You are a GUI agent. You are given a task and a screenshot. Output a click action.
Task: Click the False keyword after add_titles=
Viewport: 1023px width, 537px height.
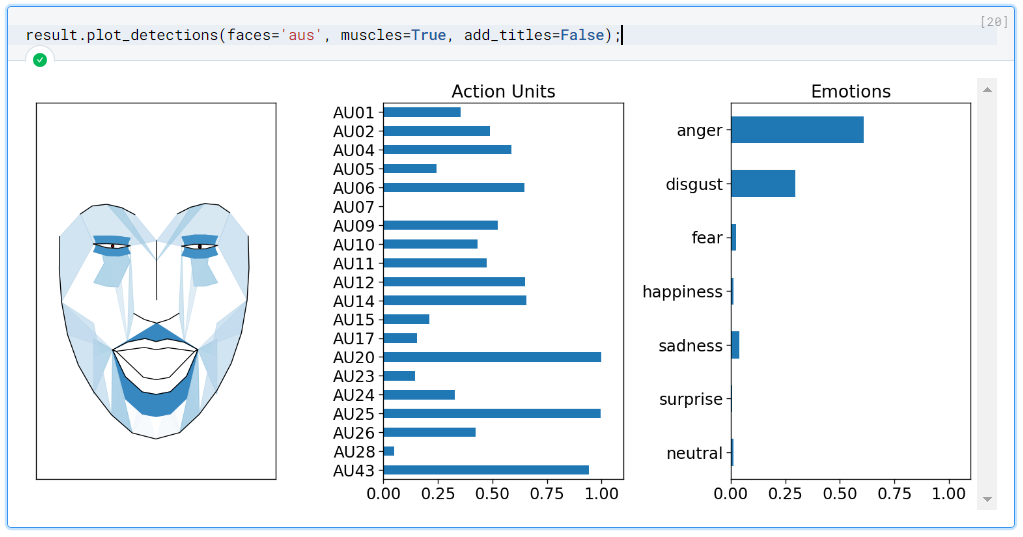click(581, 35)
